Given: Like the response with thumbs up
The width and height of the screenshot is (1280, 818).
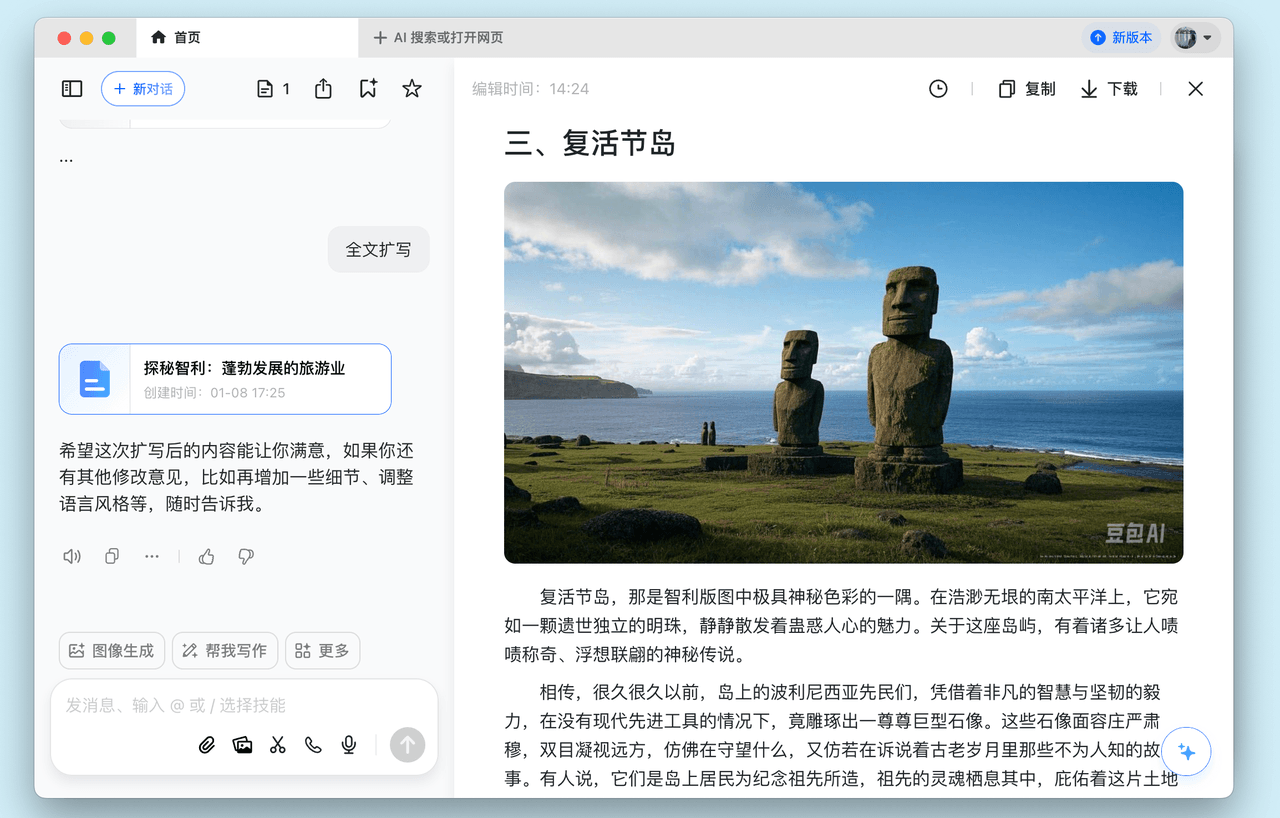Looking at the screenshot, I should pos(207,557).
